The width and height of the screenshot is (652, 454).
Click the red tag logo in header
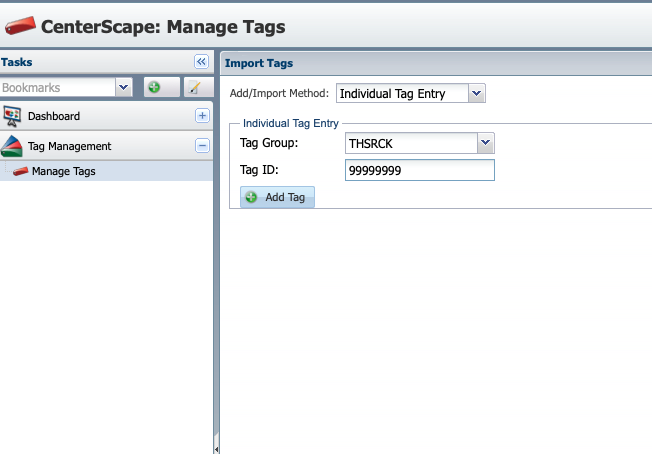20,25
